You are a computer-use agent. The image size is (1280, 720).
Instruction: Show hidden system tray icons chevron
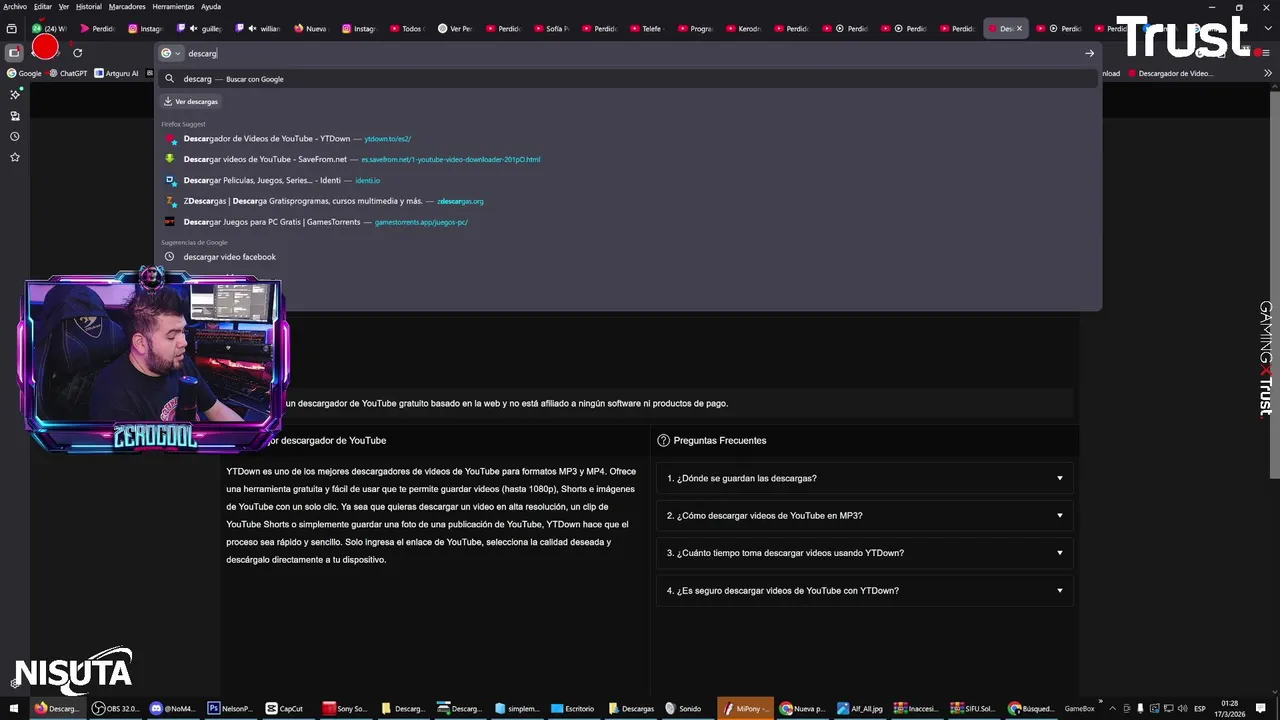(1113, 708)
